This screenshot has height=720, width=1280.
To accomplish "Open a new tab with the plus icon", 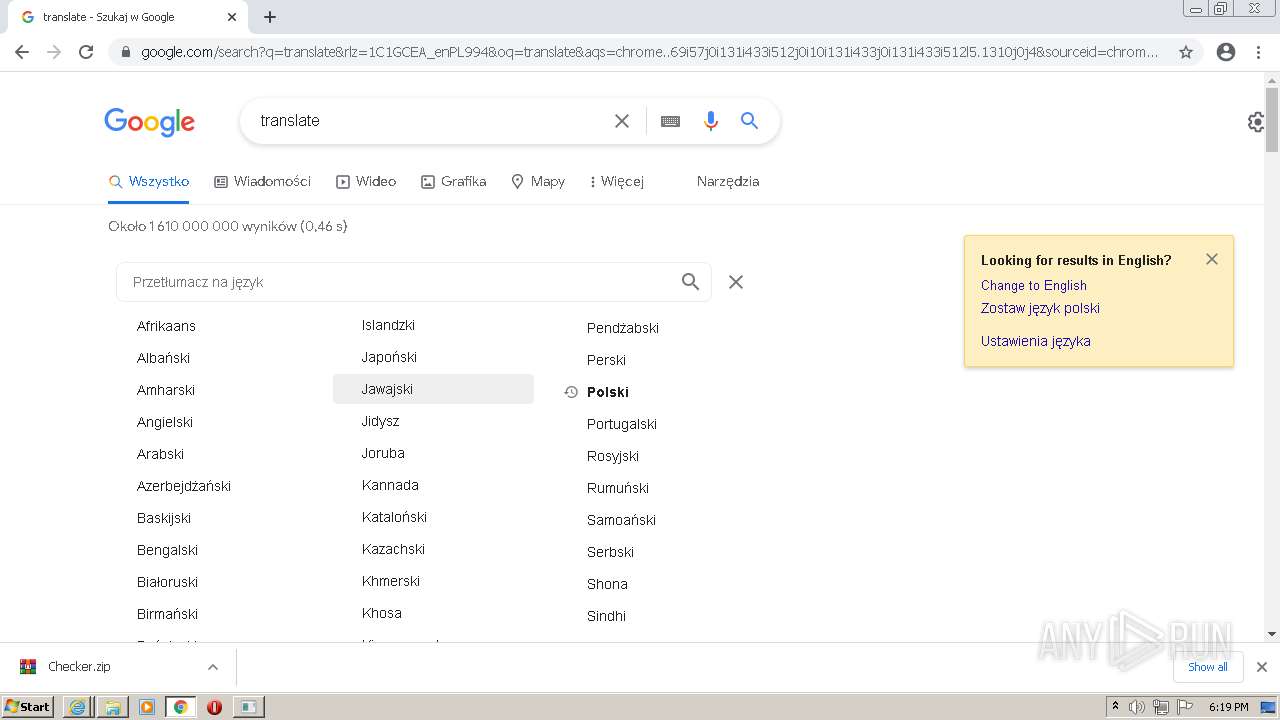I will (270, 17).
